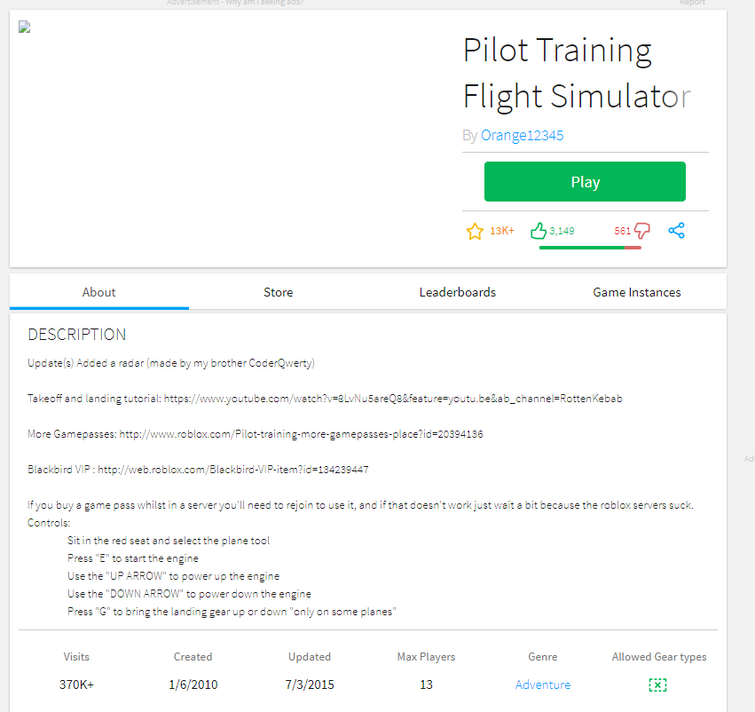The image size is (755, 712).
Task: Click the share icon
Action: click(677, 231)
